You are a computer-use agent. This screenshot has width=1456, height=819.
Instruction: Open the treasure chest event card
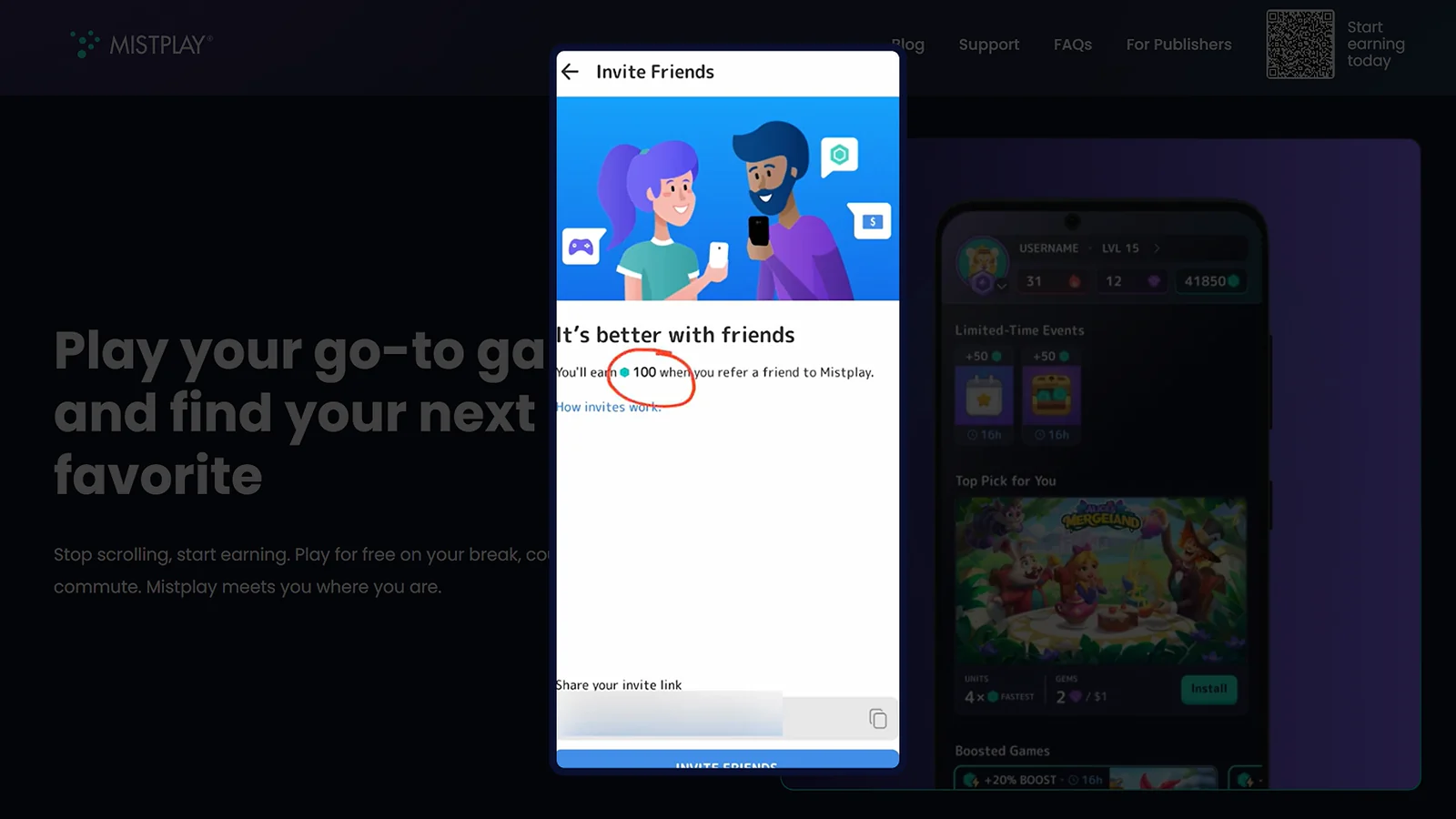(x=1051, y=396)
